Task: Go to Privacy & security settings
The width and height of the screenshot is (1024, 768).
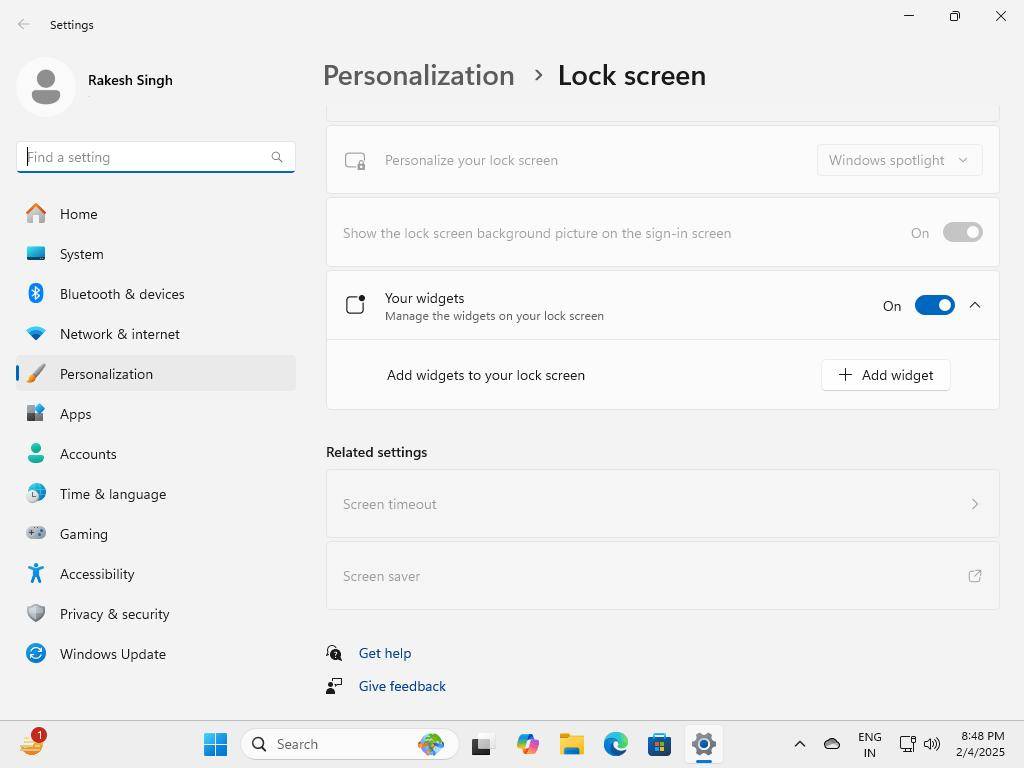Action: pyautogui.click(x=155, y=614)
